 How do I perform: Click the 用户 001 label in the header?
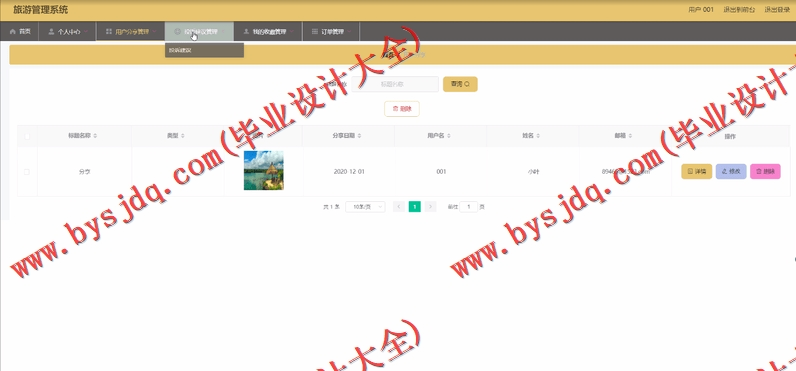tap(701, 10)
